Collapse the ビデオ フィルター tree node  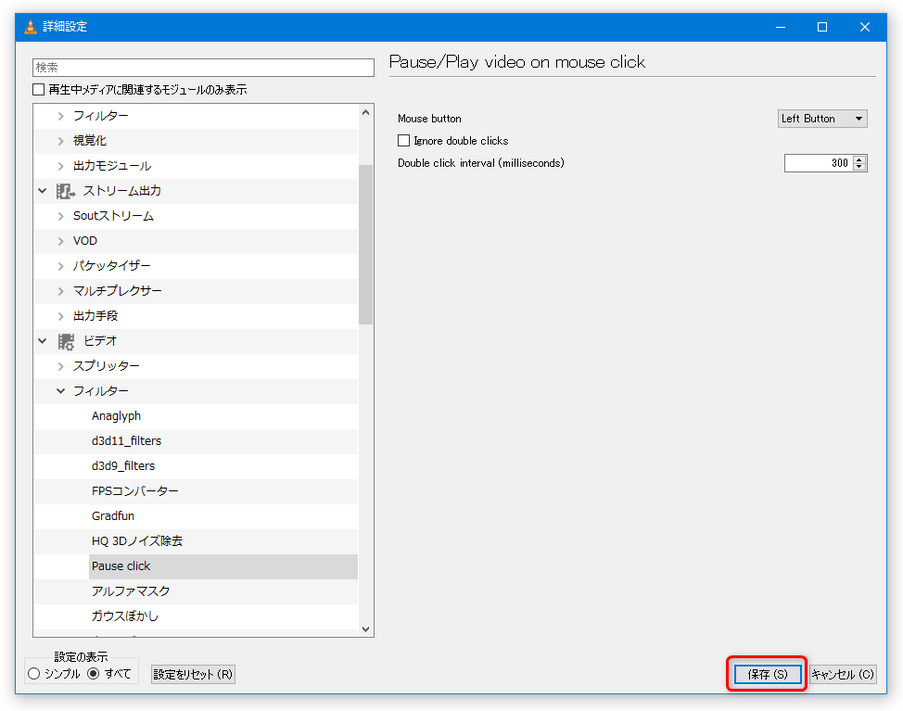60,391
